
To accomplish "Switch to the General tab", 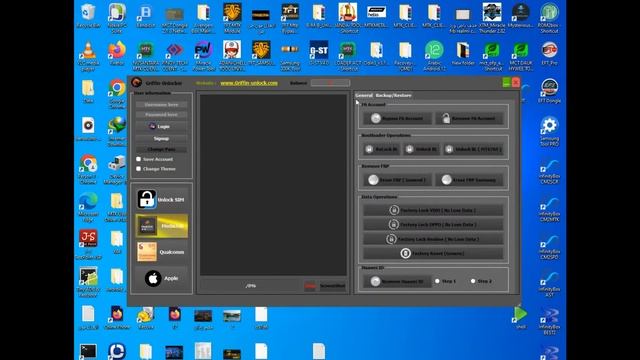I will [x=364, y=95].
